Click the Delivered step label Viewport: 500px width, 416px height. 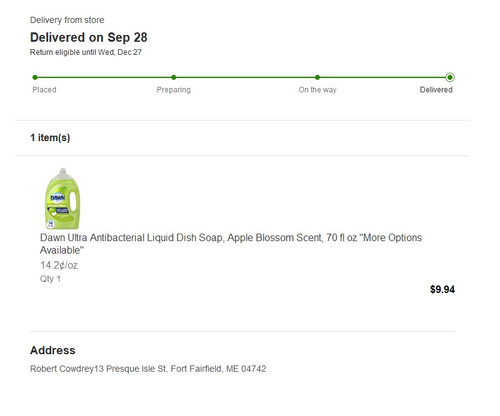(x=436, y=90)
